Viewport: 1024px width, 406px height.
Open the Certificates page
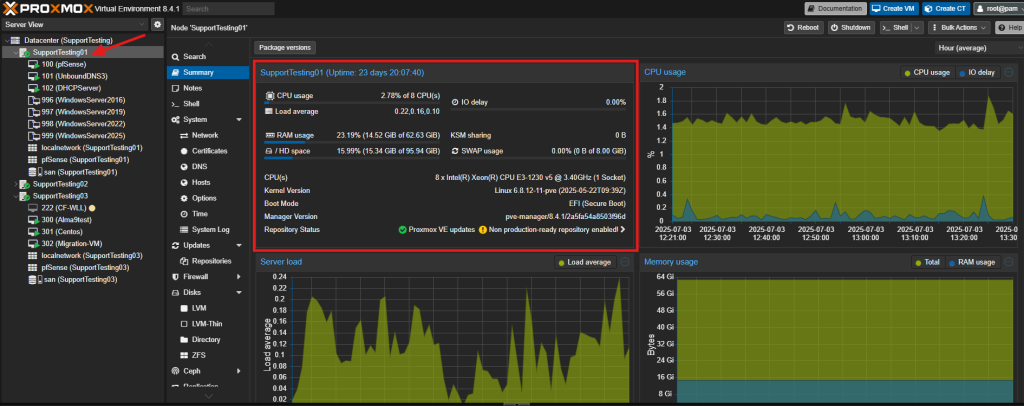point(209,151)
